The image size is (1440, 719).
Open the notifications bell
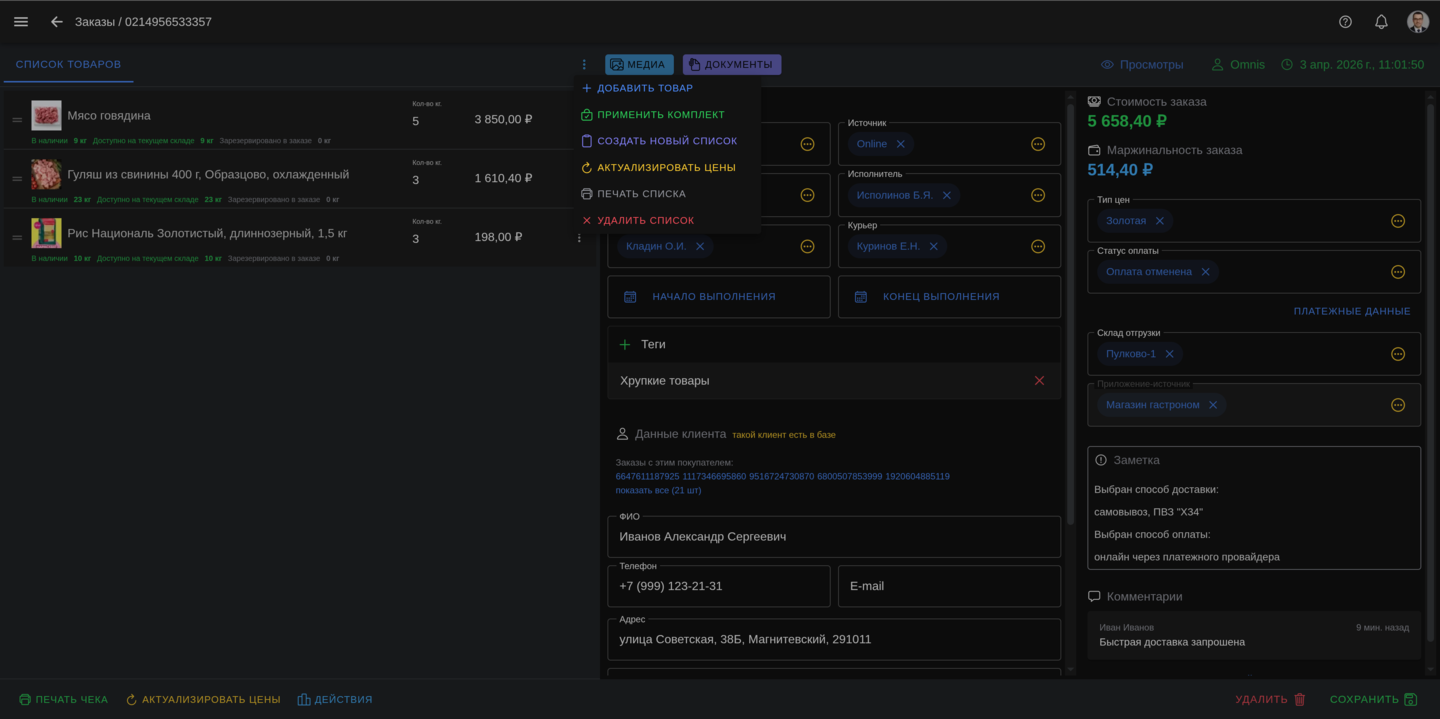point(1381,22)
